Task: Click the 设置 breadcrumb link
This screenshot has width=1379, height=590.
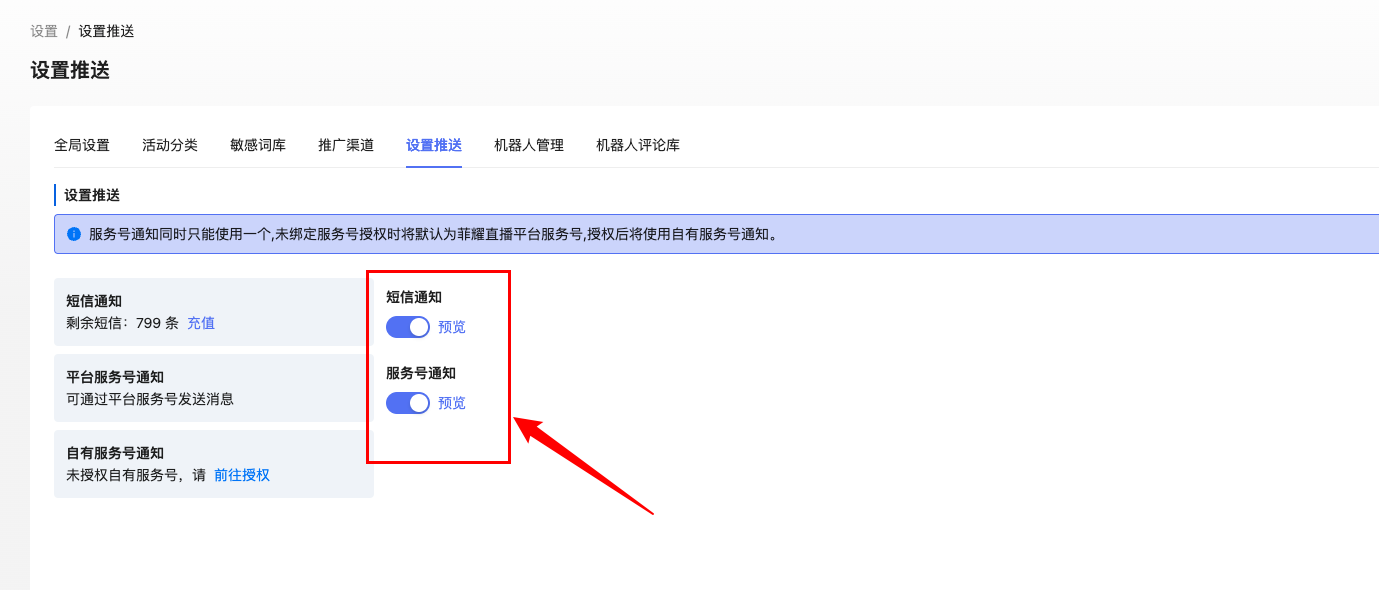Action: [44, 31]
